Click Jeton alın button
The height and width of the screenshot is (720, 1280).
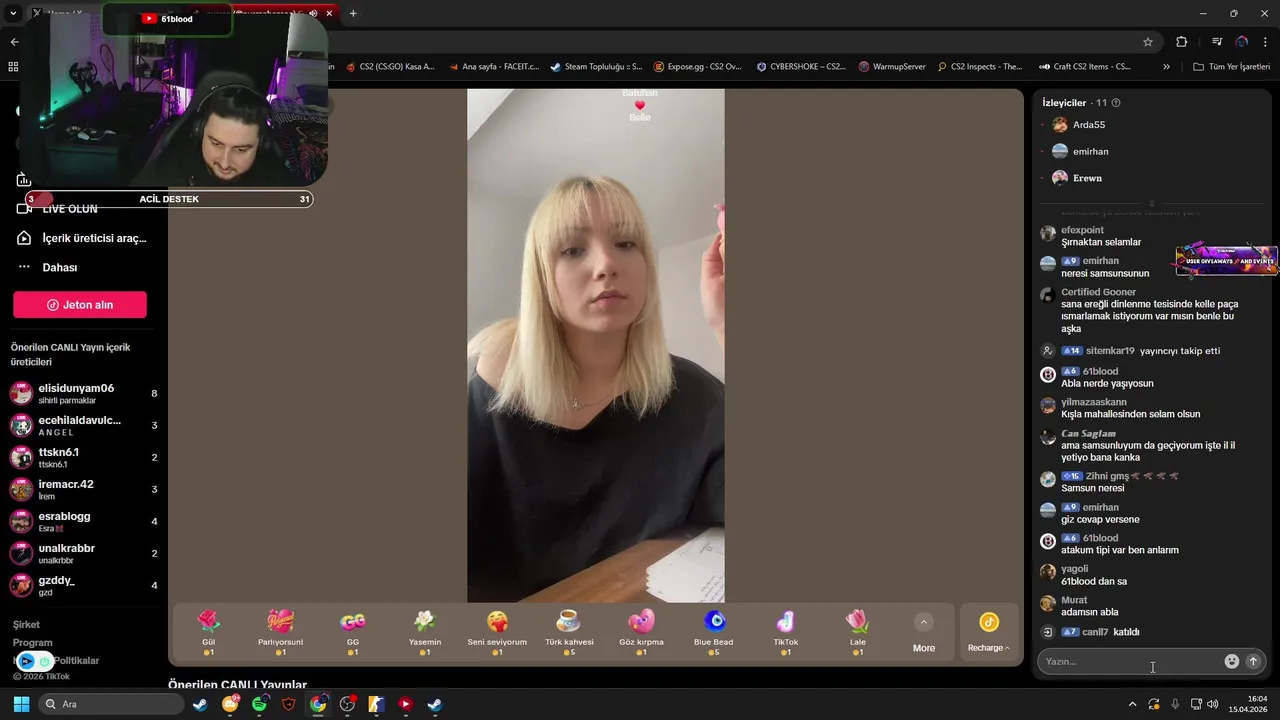[x=80, y=305]
